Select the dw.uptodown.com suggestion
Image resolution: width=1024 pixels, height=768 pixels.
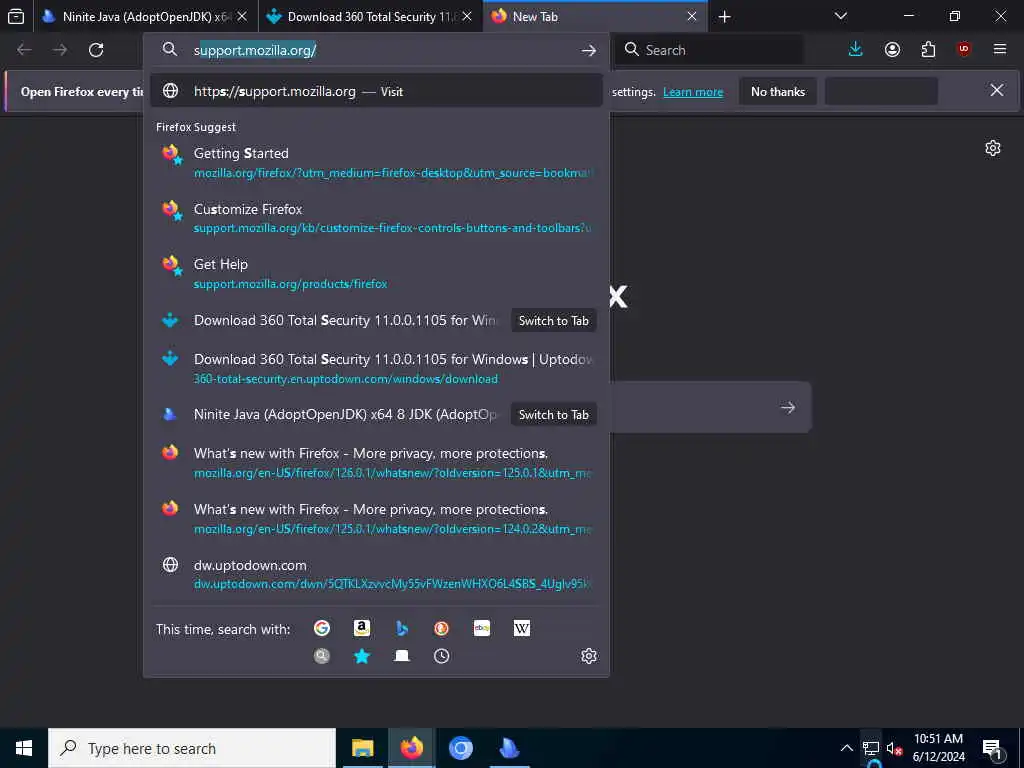376,573
